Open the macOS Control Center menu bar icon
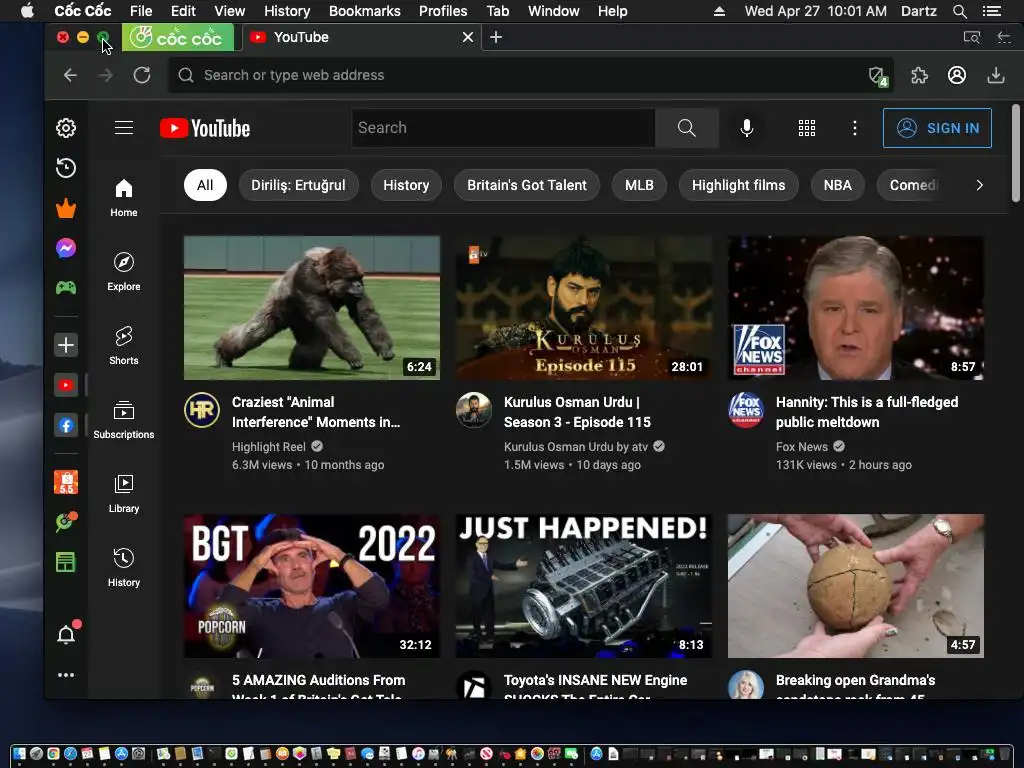This screenshot has width=1024, height=768. point(992,11)
